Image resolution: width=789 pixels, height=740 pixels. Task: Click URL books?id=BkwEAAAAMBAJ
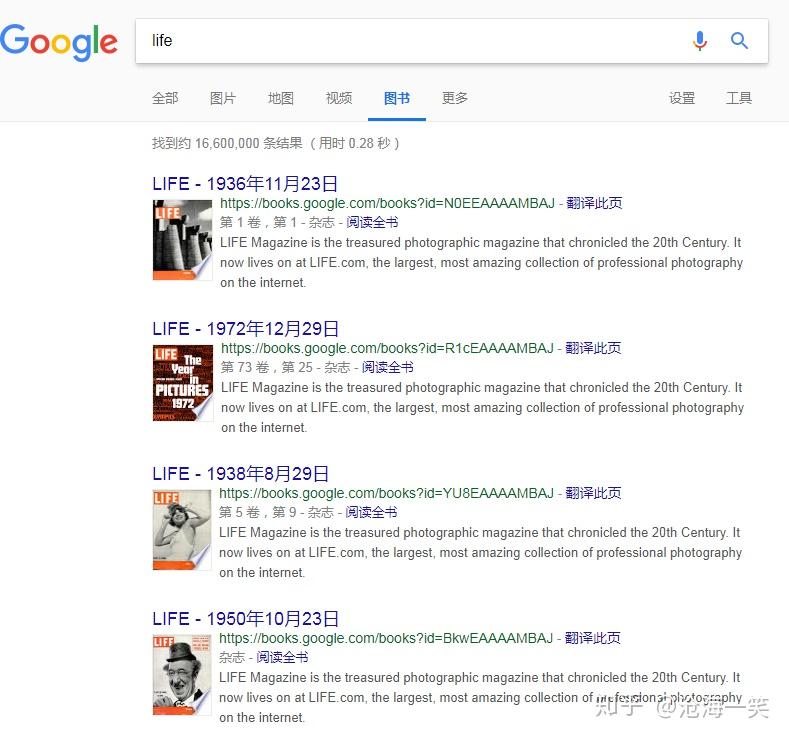[x=386, y=638]
